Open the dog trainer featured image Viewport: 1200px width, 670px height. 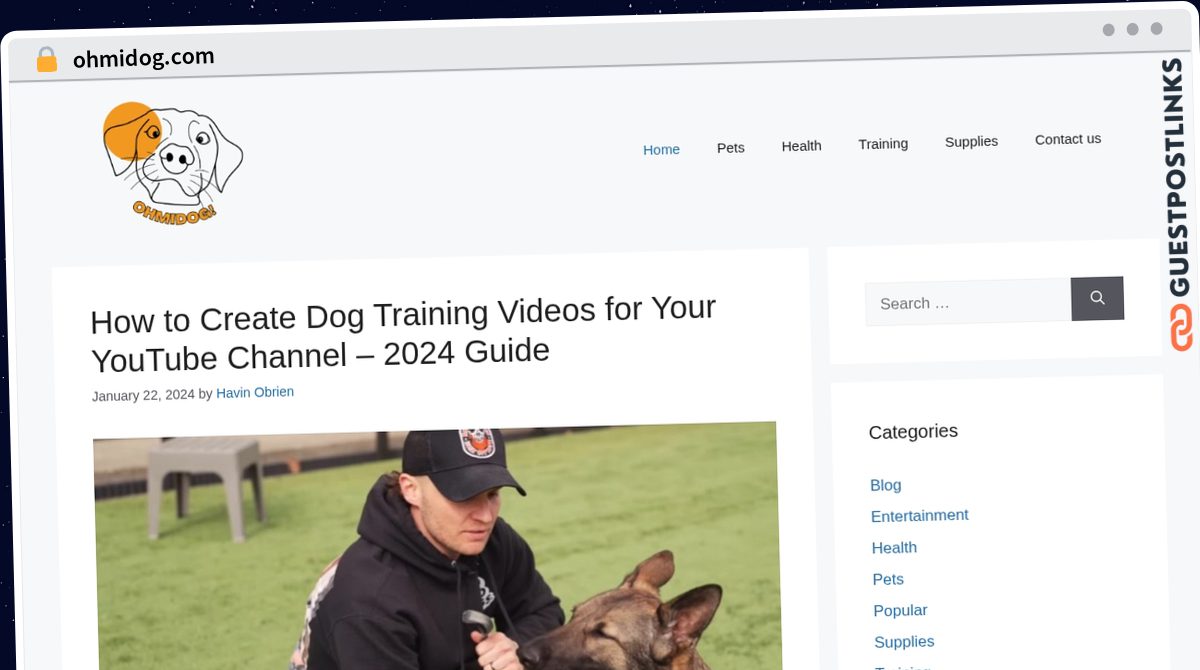(438, 546)
